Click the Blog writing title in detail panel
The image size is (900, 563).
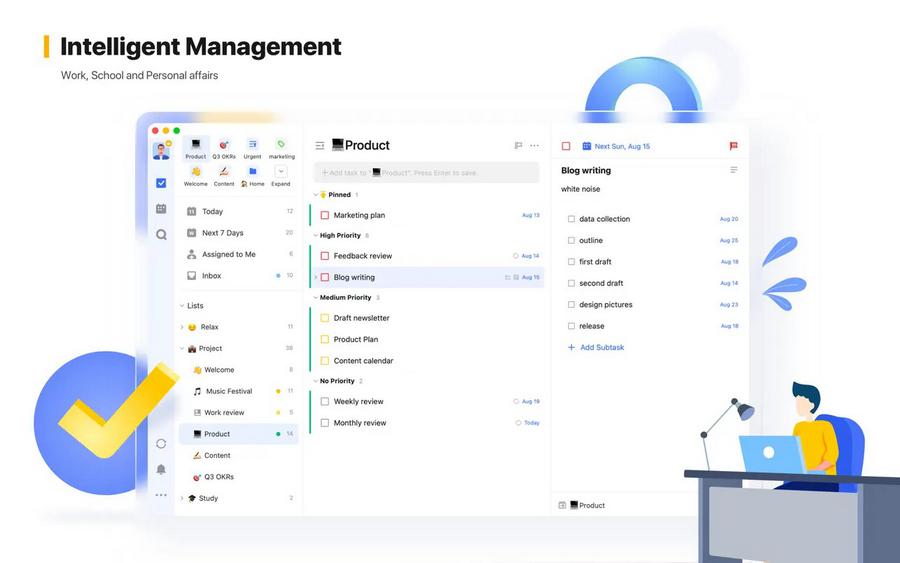pos(586,170)
